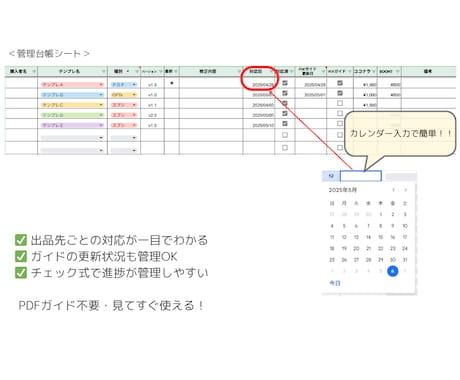This screenshot has height=380, width=460.
Task: Click the outlined date input cell above calendar
Action: click(x=361, y=176)
